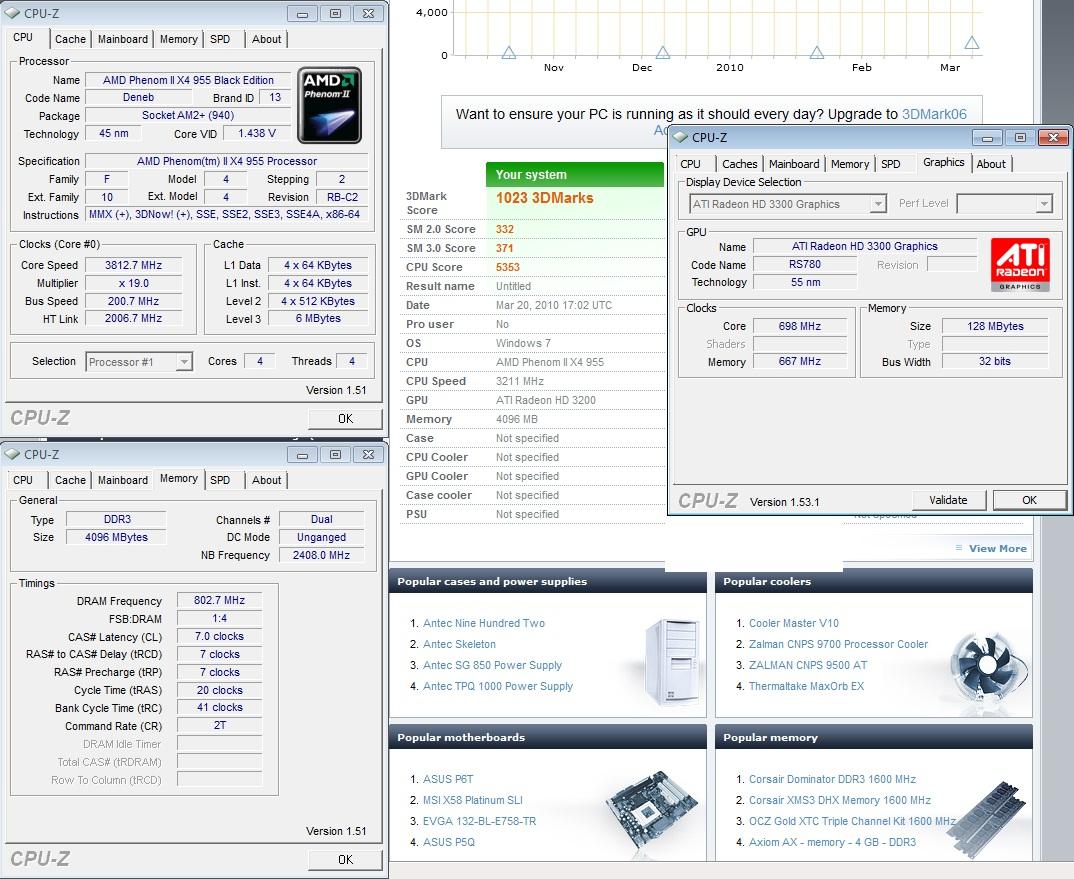Click the GPU Core clock 698 MHz field
Viewport: 1074px width, 879px height.
point(799,326)
